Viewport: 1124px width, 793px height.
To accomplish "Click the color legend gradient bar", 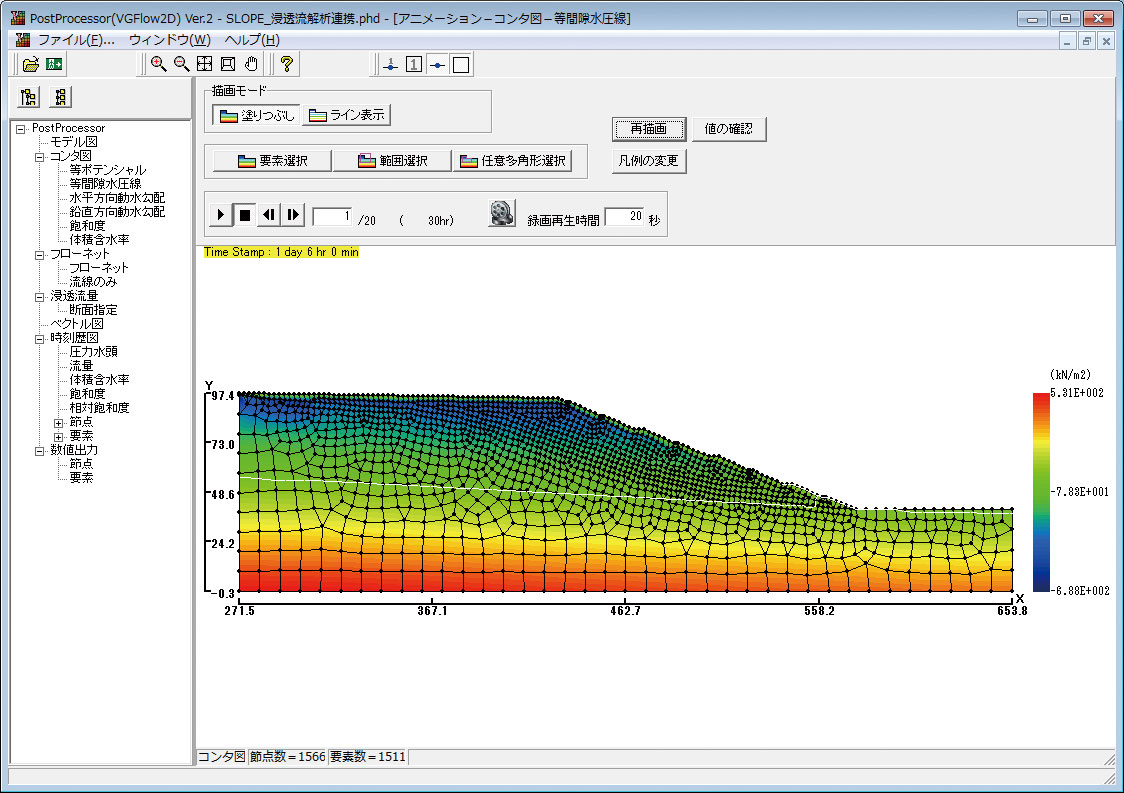I will pos(1040,491).
